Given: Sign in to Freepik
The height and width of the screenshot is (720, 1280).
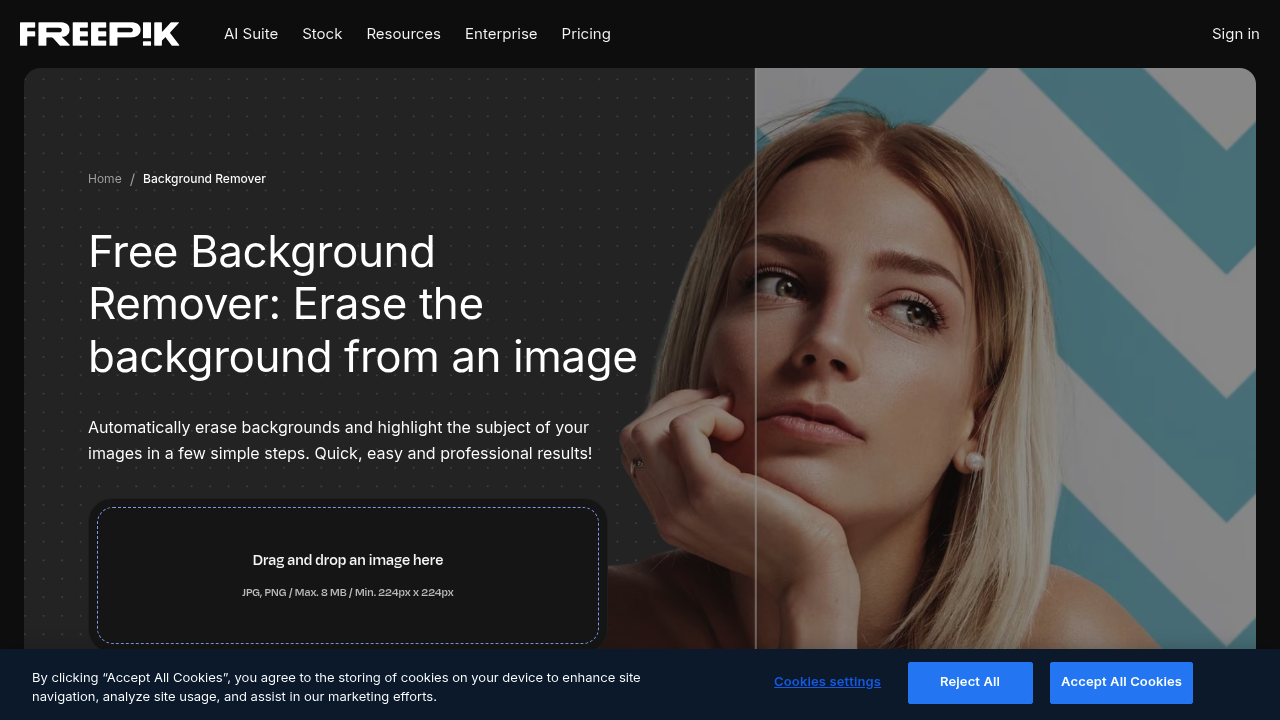Looking at the screenshot, I should point(1236,33).
